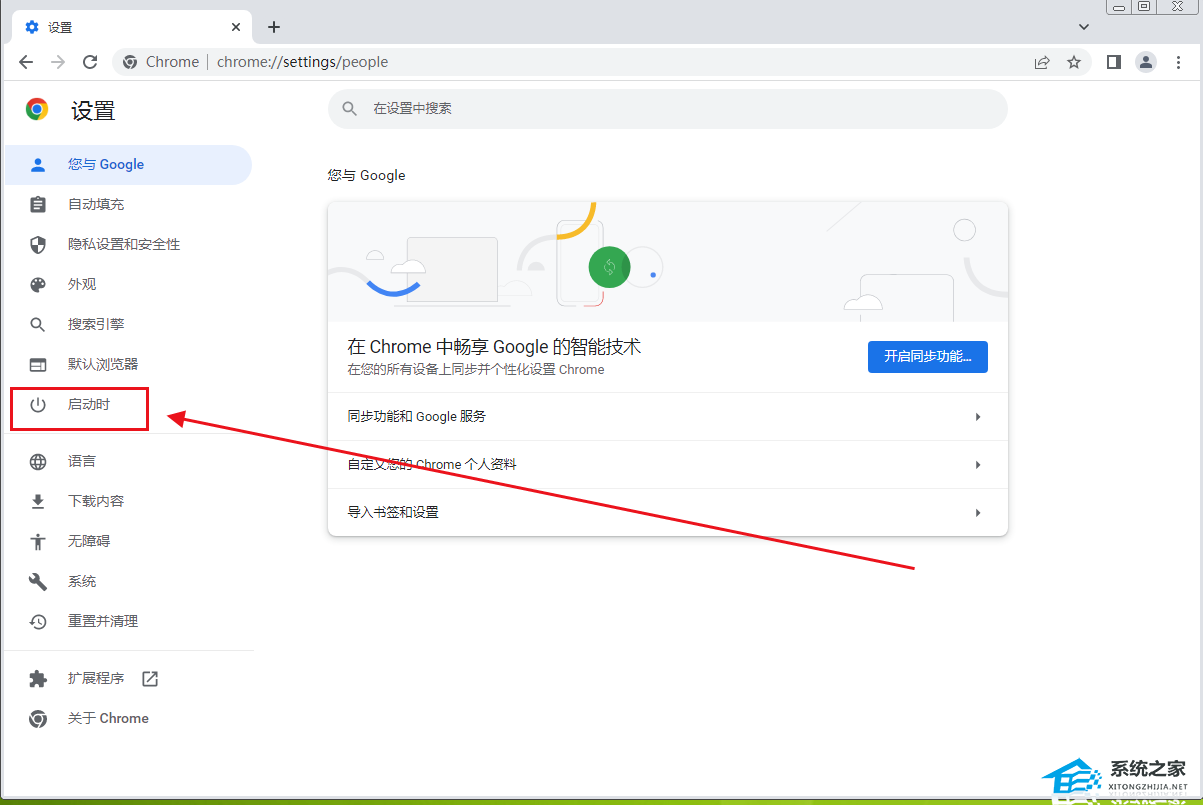Image resolution: width=1203 pixels, height=805 pixels.
Task: Close the 设置 browser tab
Action: 237,27
